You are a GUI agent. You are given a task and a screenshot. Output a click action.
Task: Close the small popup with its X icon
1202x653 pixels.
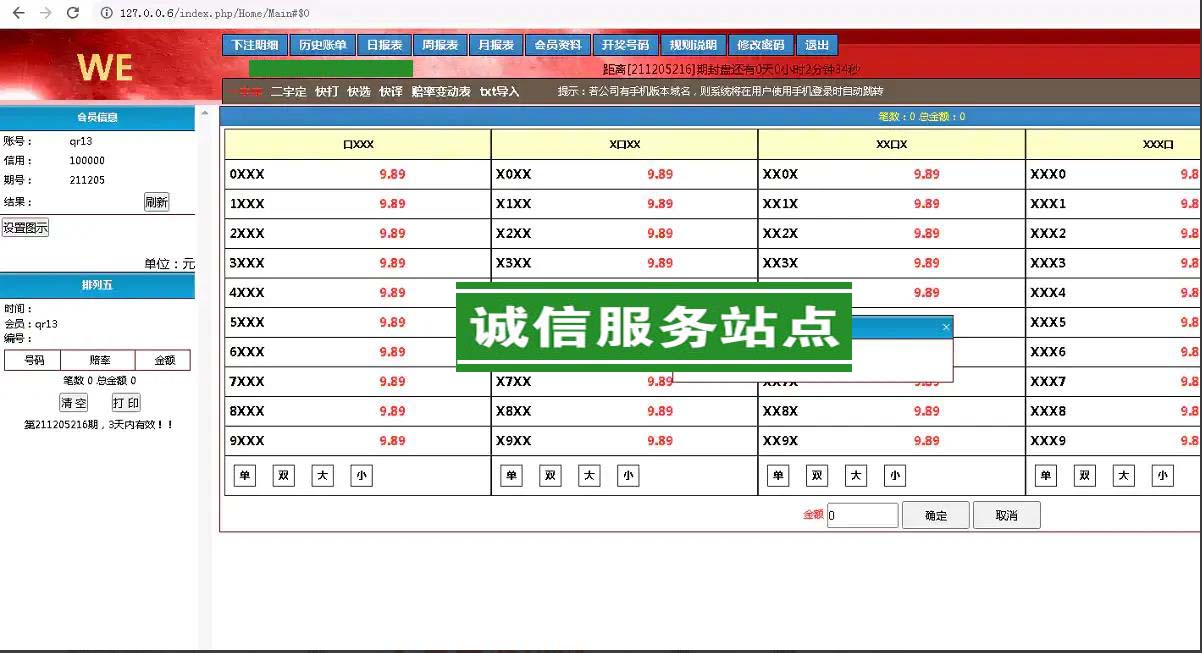pos(946,327)
